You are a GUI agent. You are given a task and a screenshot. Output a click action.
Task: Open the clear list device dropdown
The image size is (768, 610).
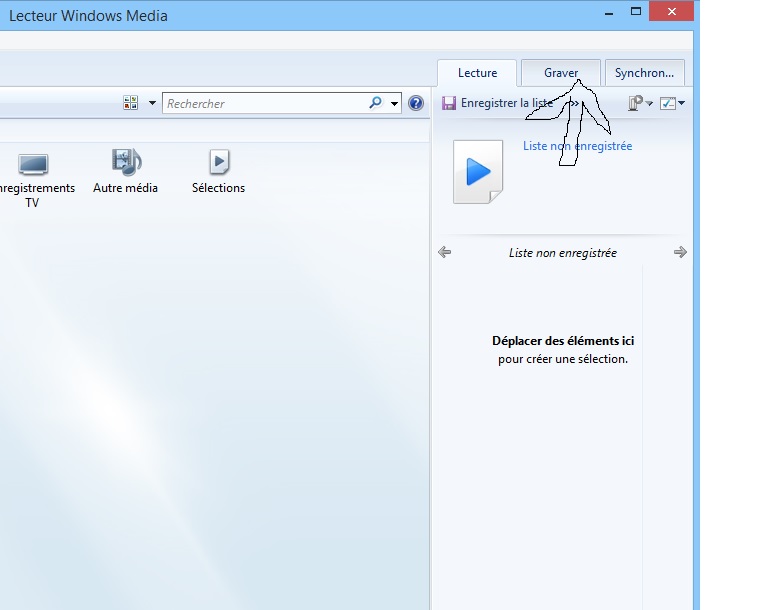click(x=639, y=103)
